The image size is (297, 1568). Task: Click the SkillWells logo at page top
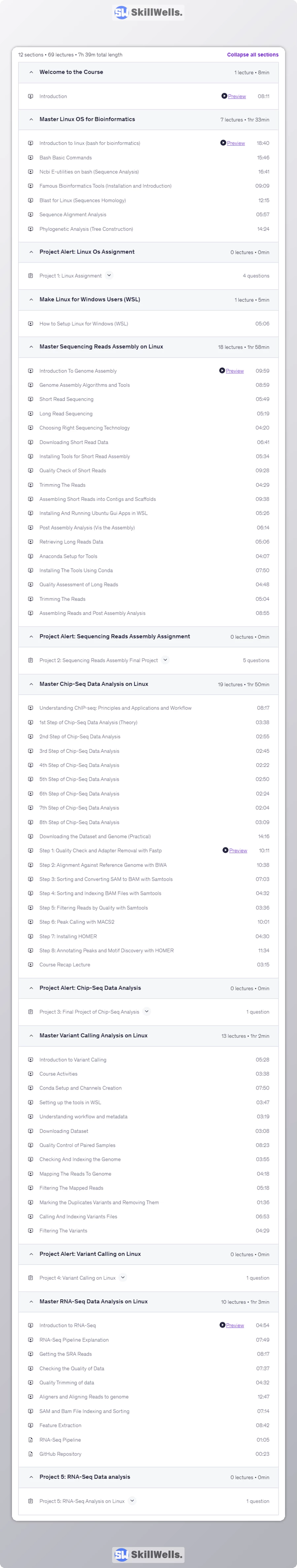(x=148, y=12)
